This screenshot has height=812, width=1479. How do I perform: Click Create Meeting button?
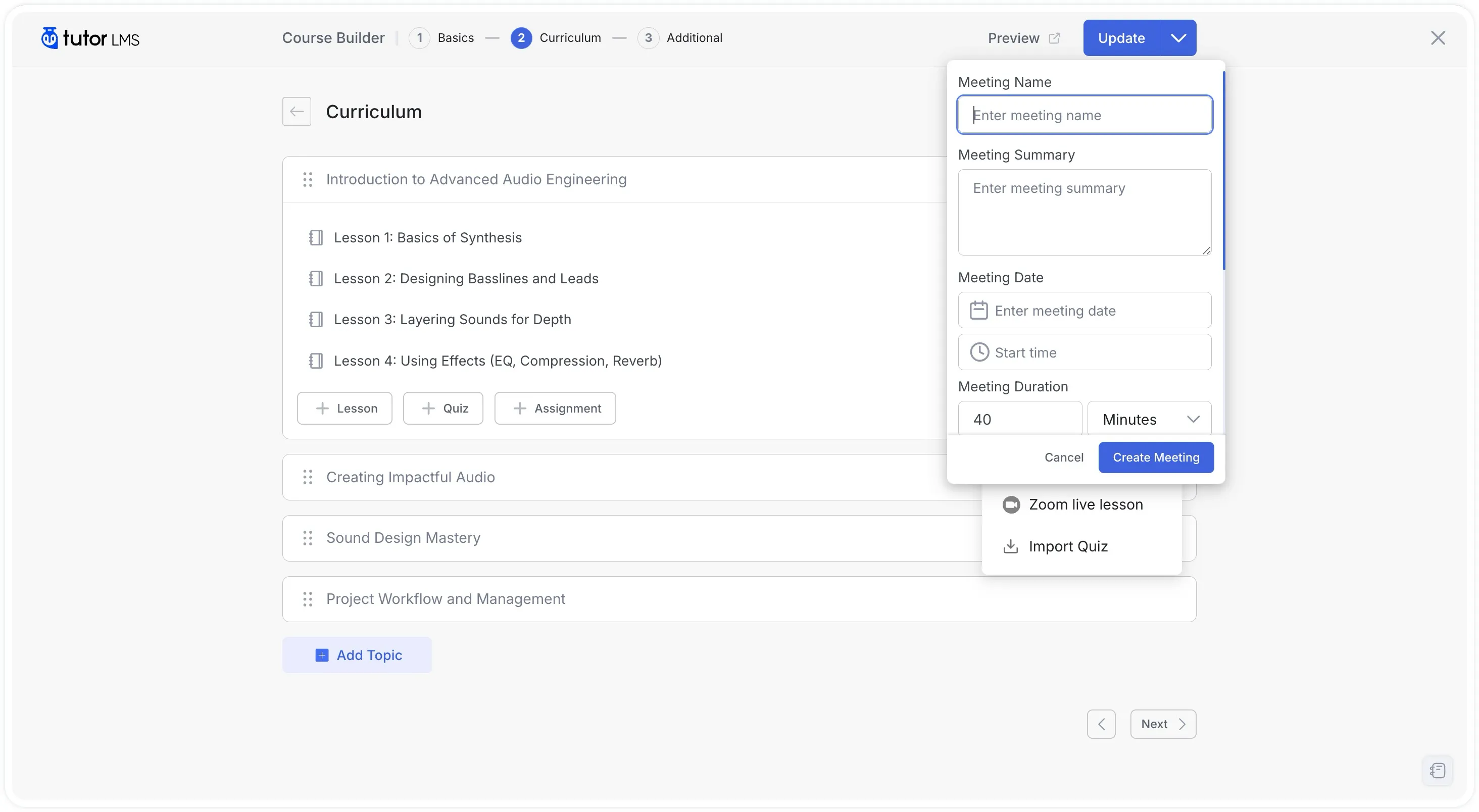point(1156,457)
